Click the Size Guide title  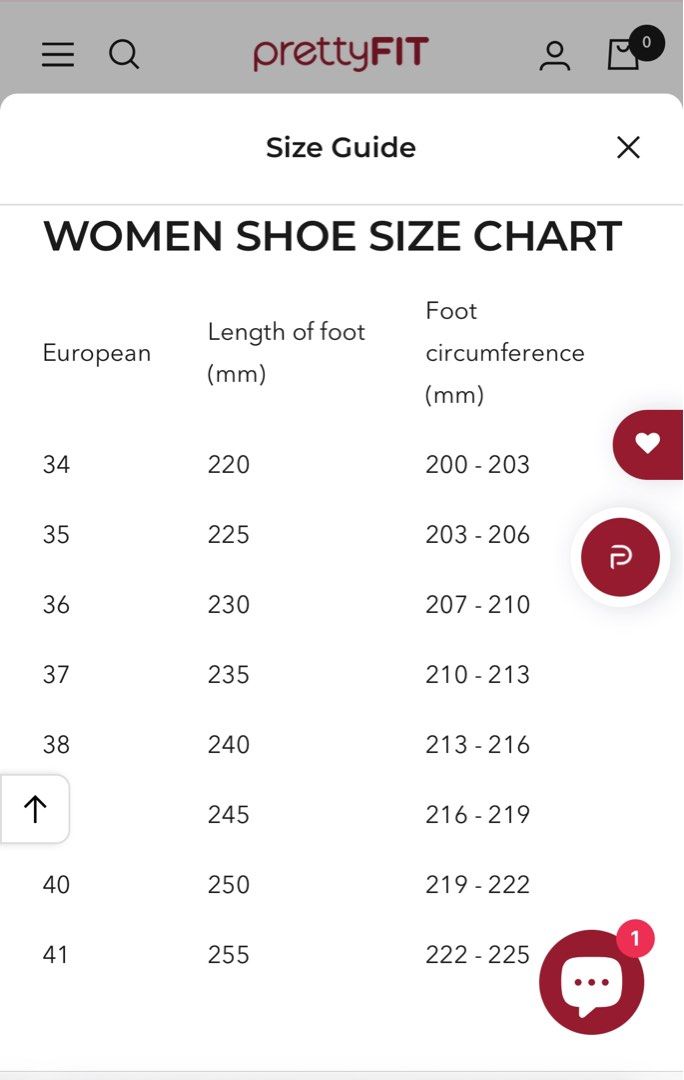341,147
